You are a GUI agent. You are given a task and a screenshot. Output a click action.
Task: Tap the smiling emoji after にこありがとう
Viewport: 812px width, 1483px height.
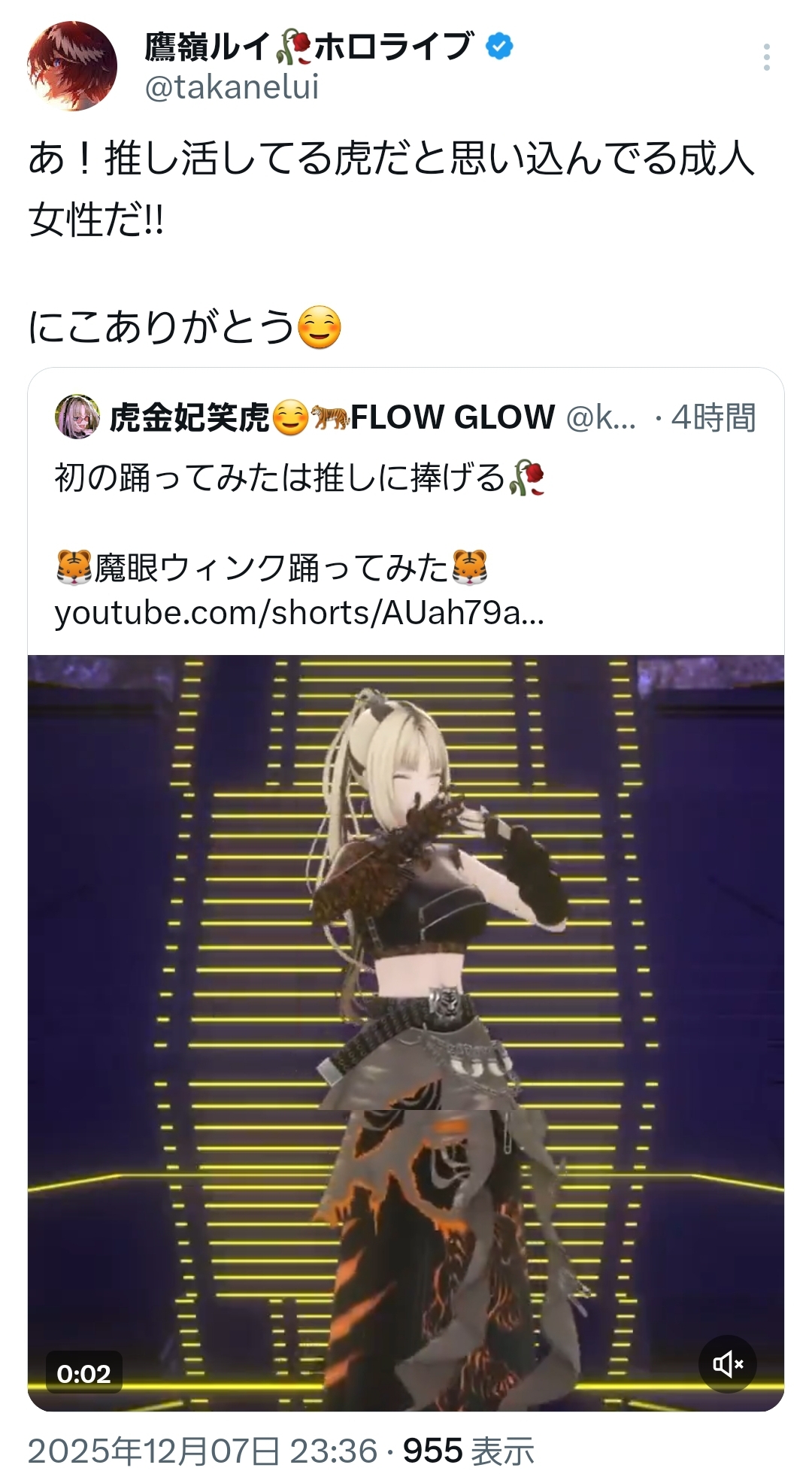tap(320, 328)
